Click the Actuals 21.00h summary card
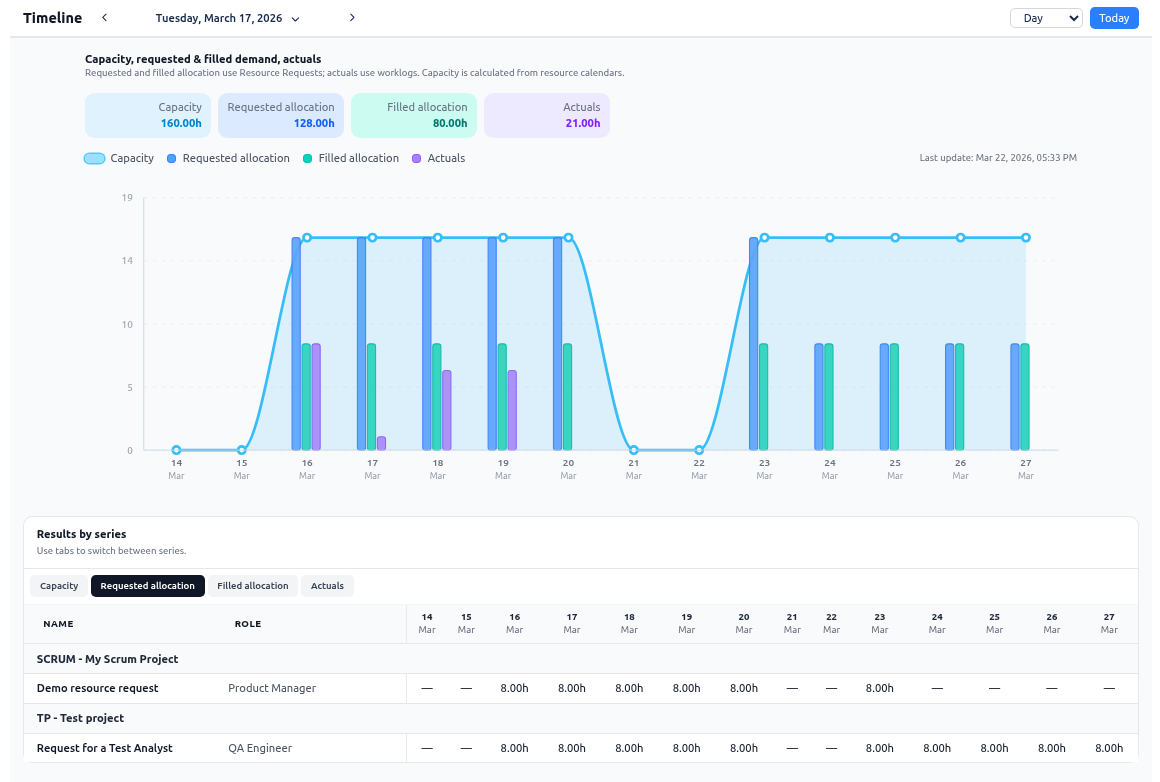This screenshot has height=782, width=1160. pyautogui.click(x=546, y=115)
